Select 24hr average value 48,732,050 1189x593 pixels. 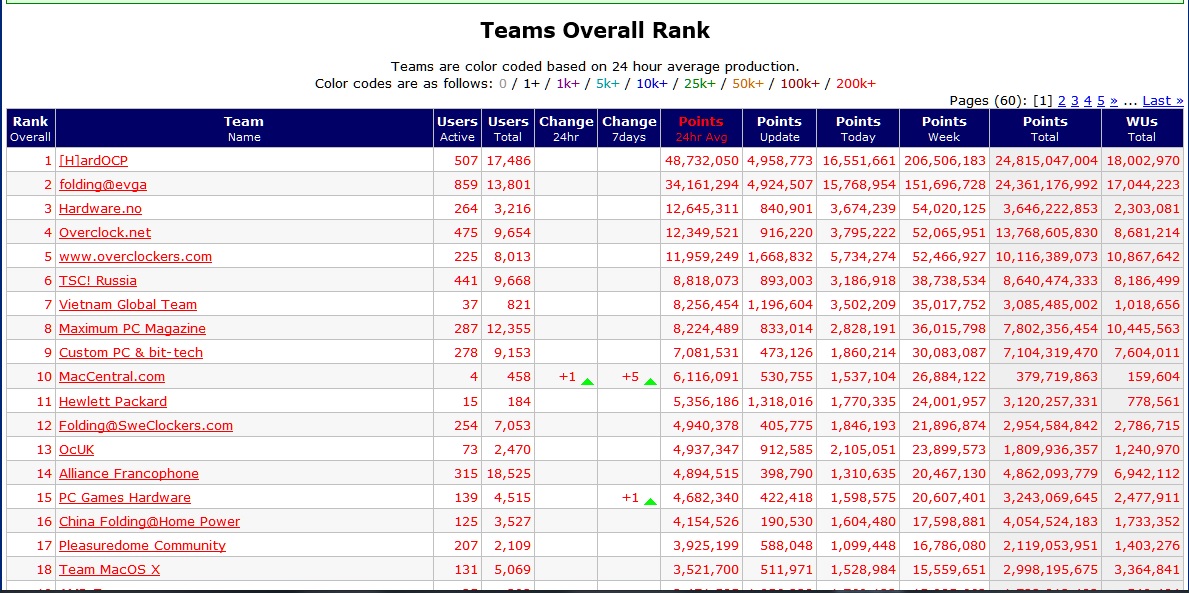pyautogui.click(x=701, y=160)
